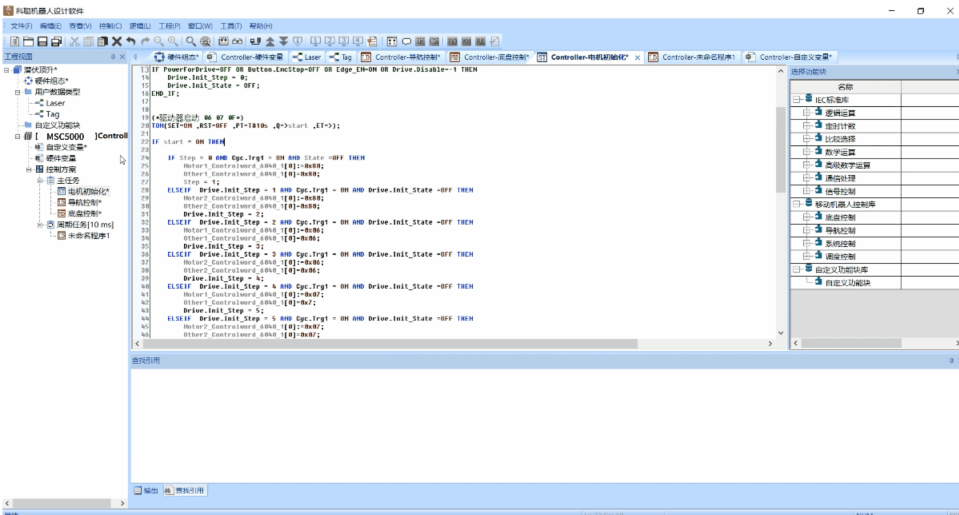This screenshot has height=515, width=959.
Task: Switch to the Controller-自定义变量 tab
Action: [x=789, y=57]
